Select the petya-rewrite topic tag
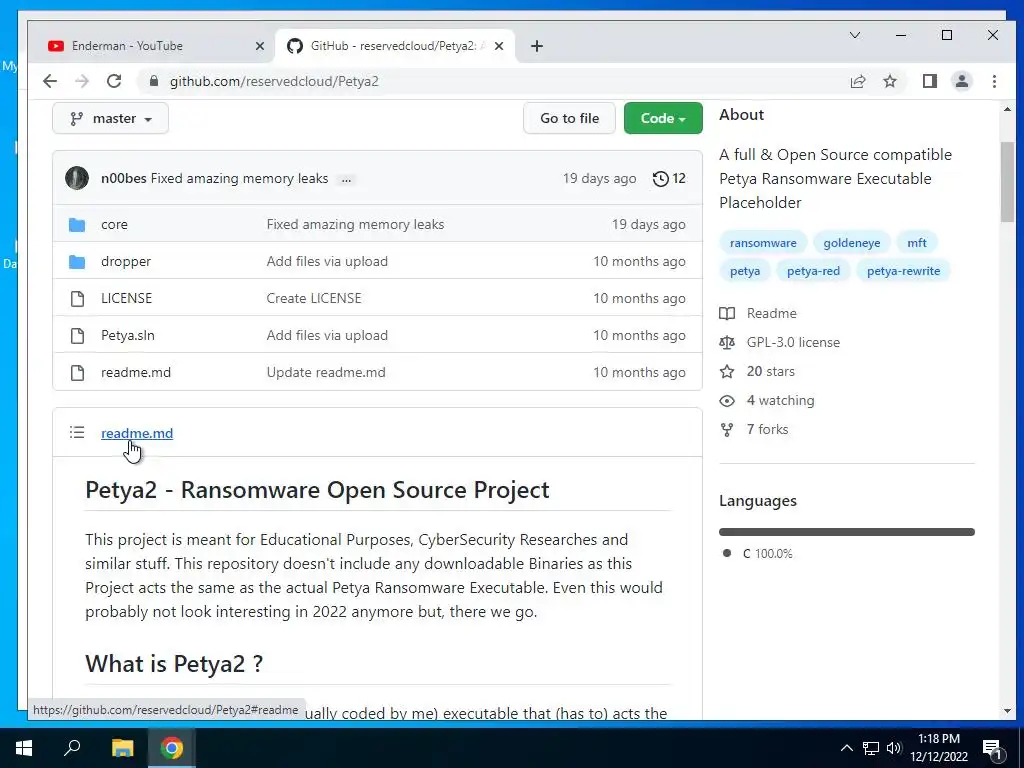This screenshot has height=768, width=1024. 903,271
